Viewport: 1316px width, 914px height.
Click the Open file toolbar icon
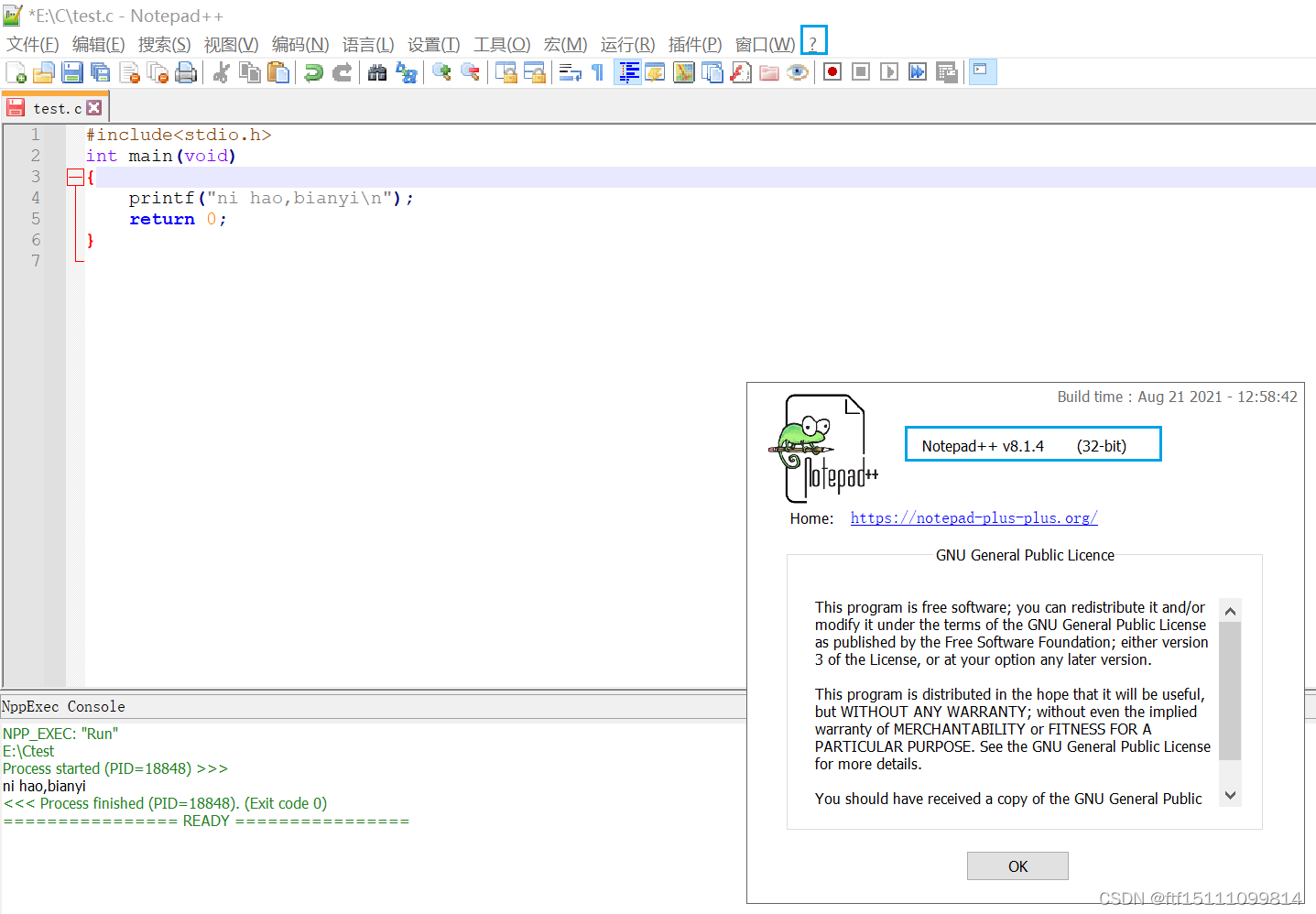coord(44,72)
